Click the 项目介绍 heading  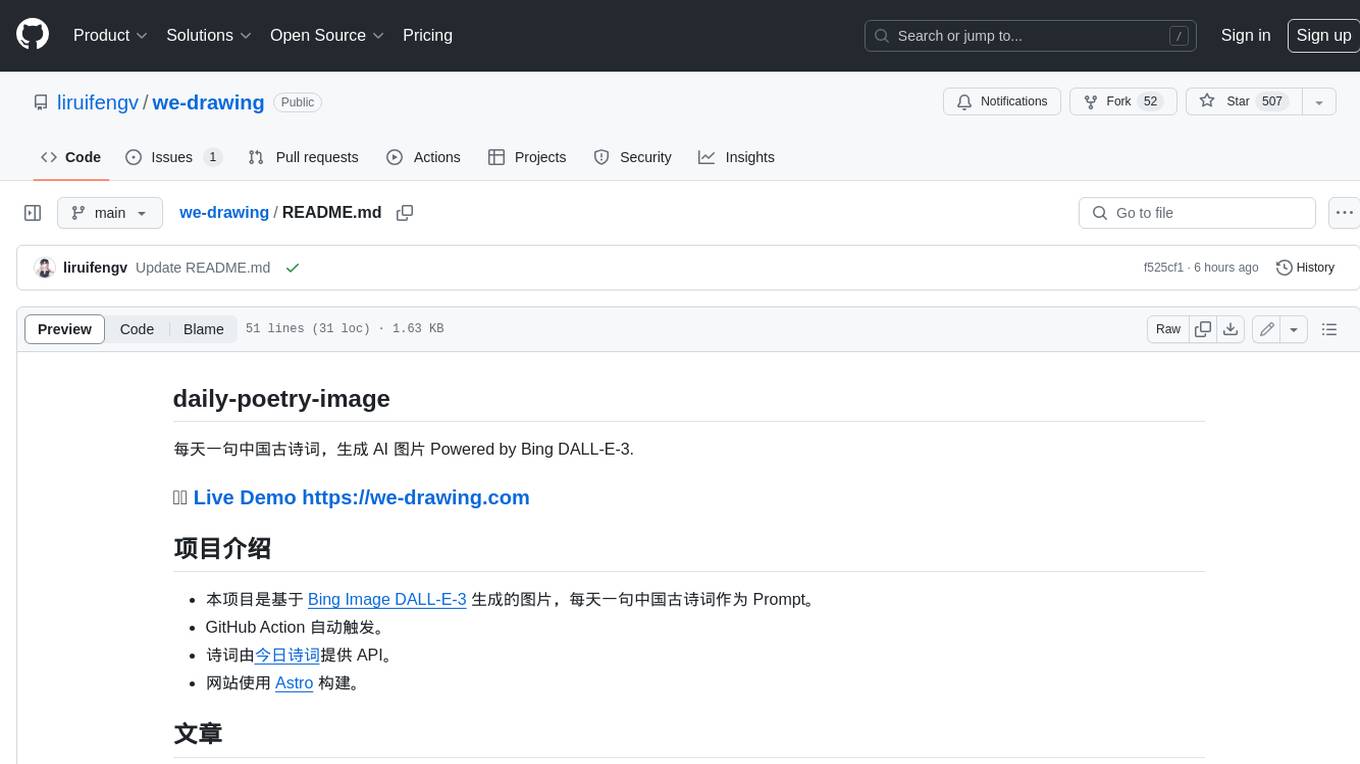pos(222,548)
